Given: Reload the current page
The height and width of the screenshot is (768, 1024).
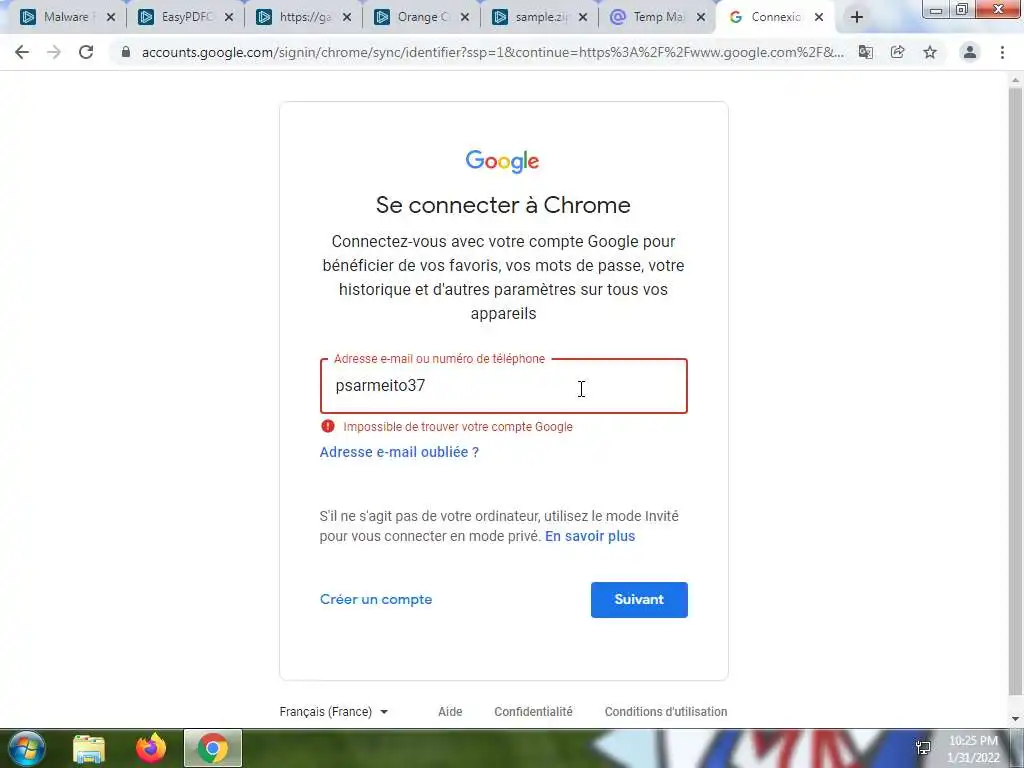Looking at the screenshot, I should pyautogui.click(x=86, y=52).
